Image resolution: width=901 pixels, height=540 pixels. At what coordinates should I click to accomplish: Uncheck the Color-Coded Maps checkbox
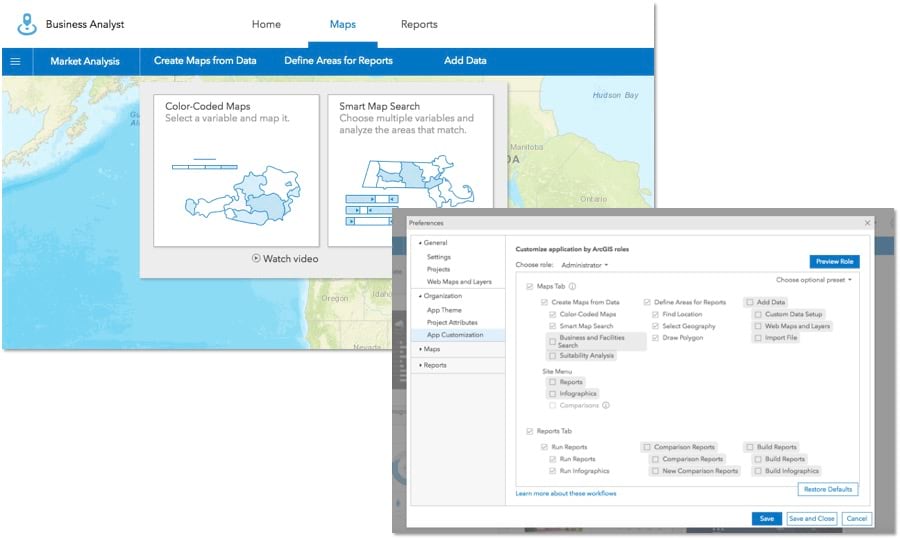tap(552, 315)
